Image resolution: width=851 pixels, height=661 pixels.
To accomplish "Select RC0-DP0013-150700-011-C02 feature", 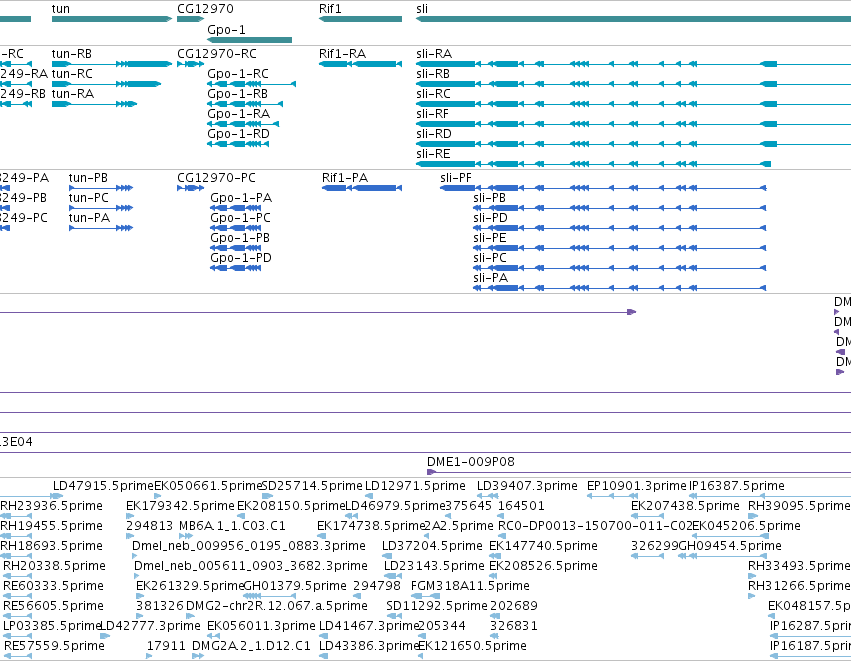I will (595, 526).
